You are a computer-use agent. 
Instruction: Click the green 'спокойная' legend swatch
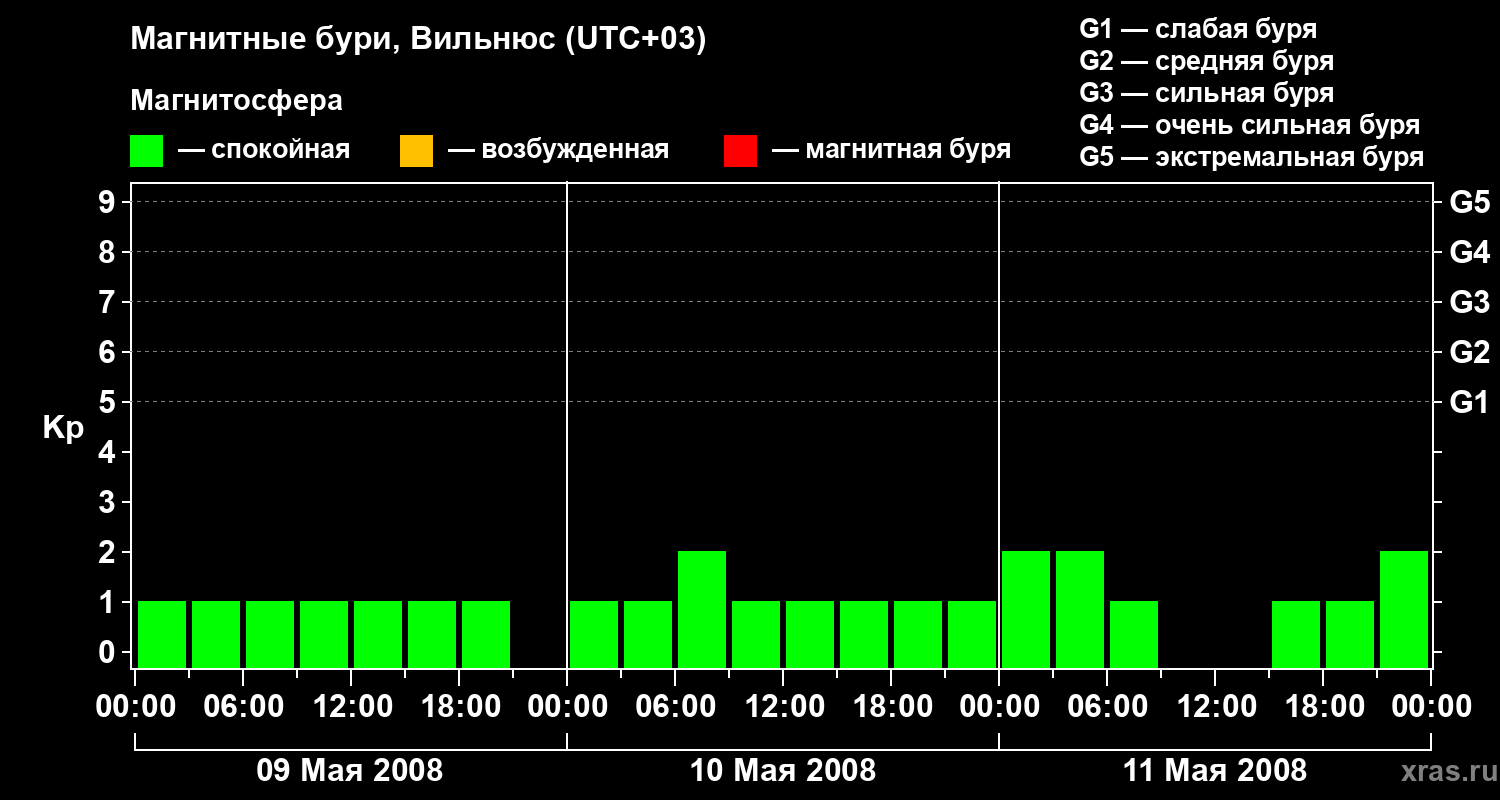[146, 151]
